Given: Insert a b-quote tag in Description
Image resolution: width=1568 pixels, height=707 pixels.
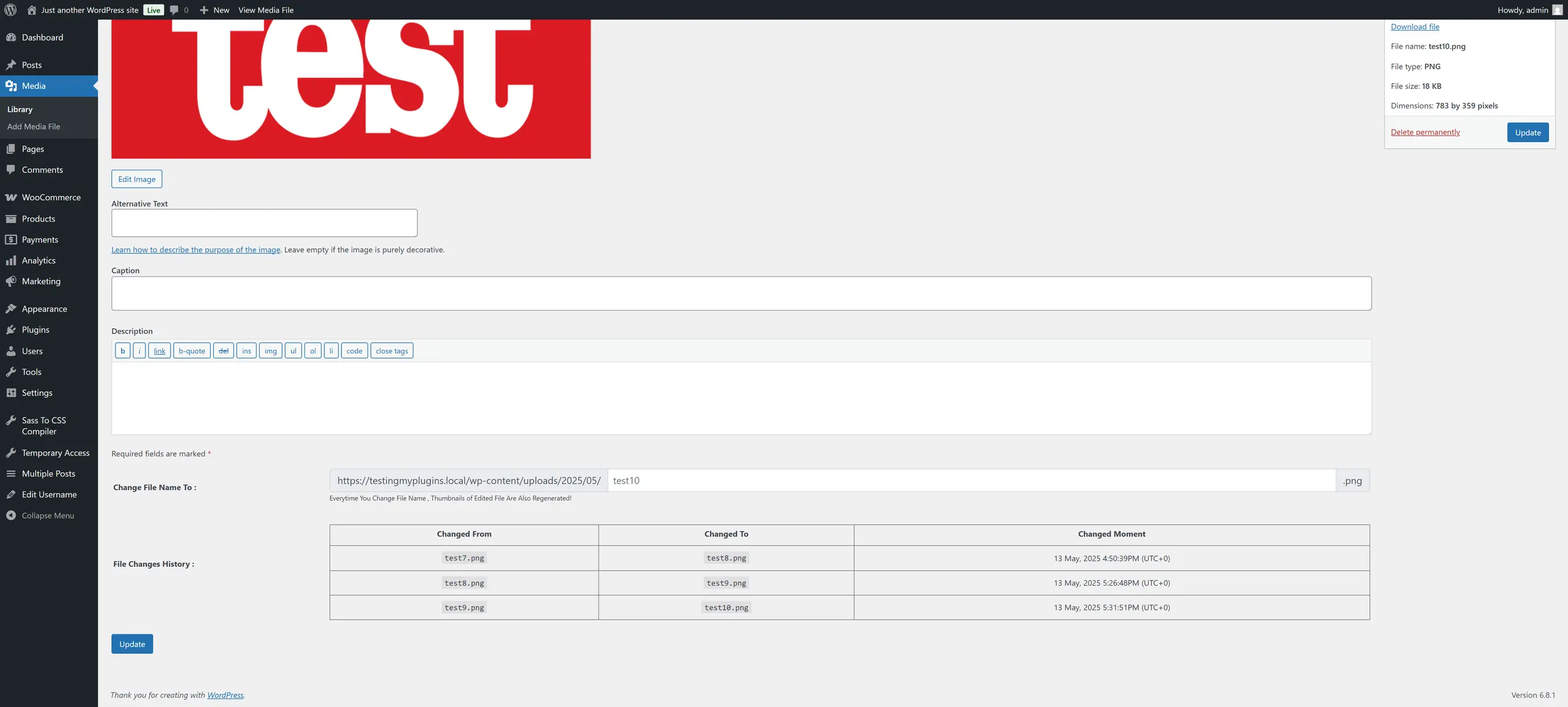Looking at the screenshot, I should pos(191,350).
